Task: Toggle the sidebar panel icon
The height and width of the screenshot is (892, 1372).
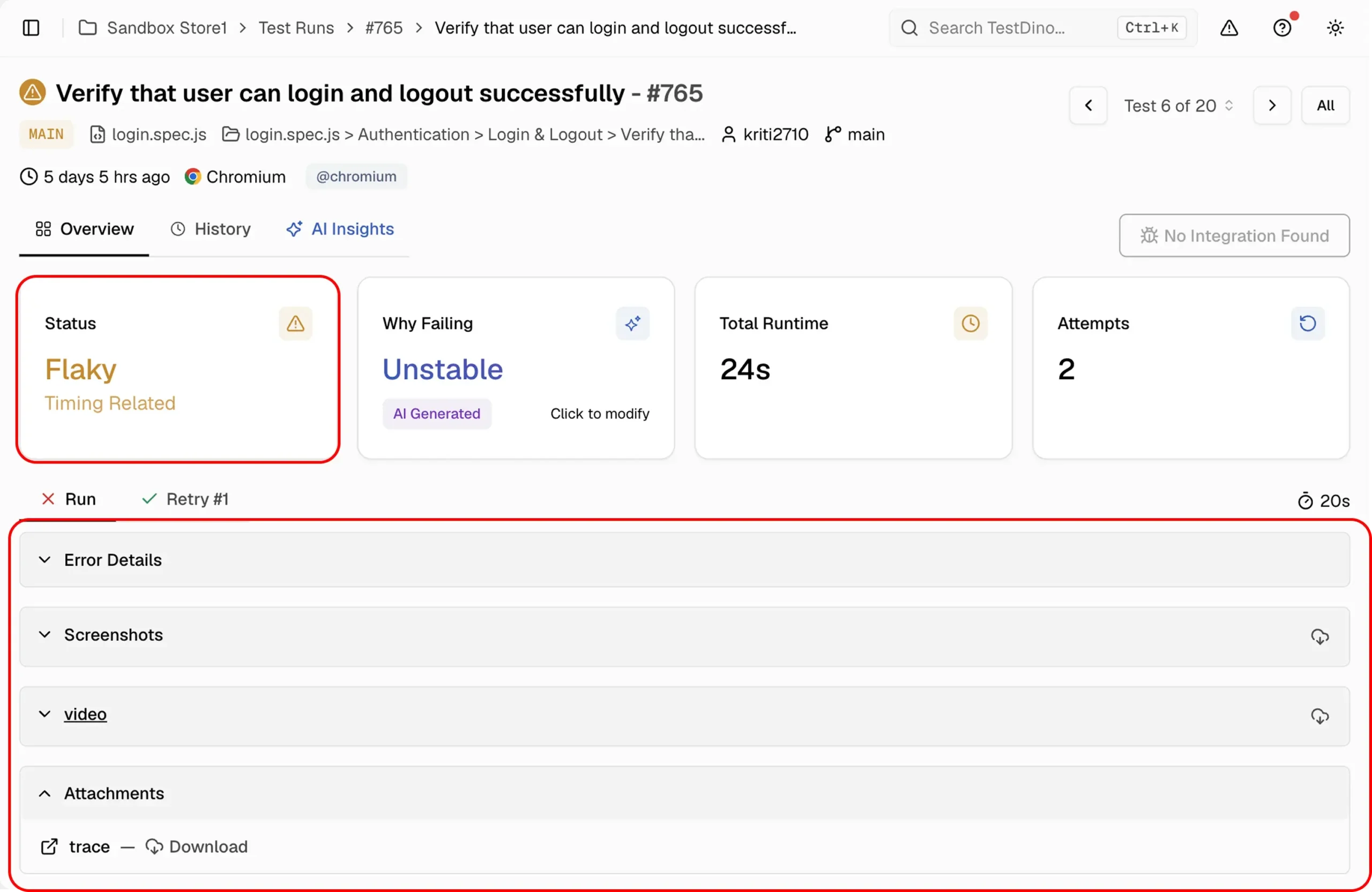Action: (x=31, y=28)
